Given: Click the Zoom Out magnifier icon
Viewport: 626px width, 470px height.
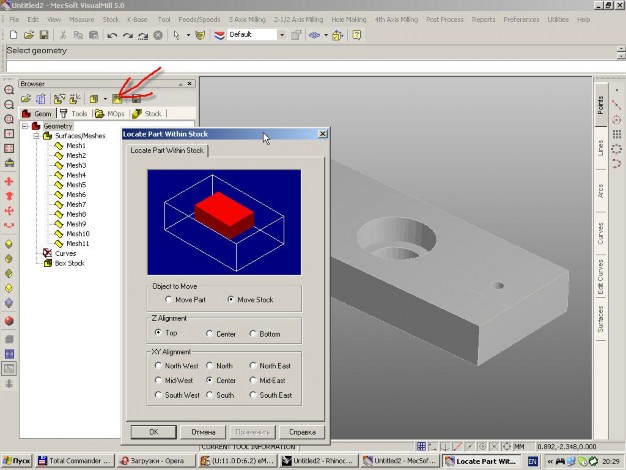Looking at the screenshot, I should pyautogui.click(x=9, y=105).
